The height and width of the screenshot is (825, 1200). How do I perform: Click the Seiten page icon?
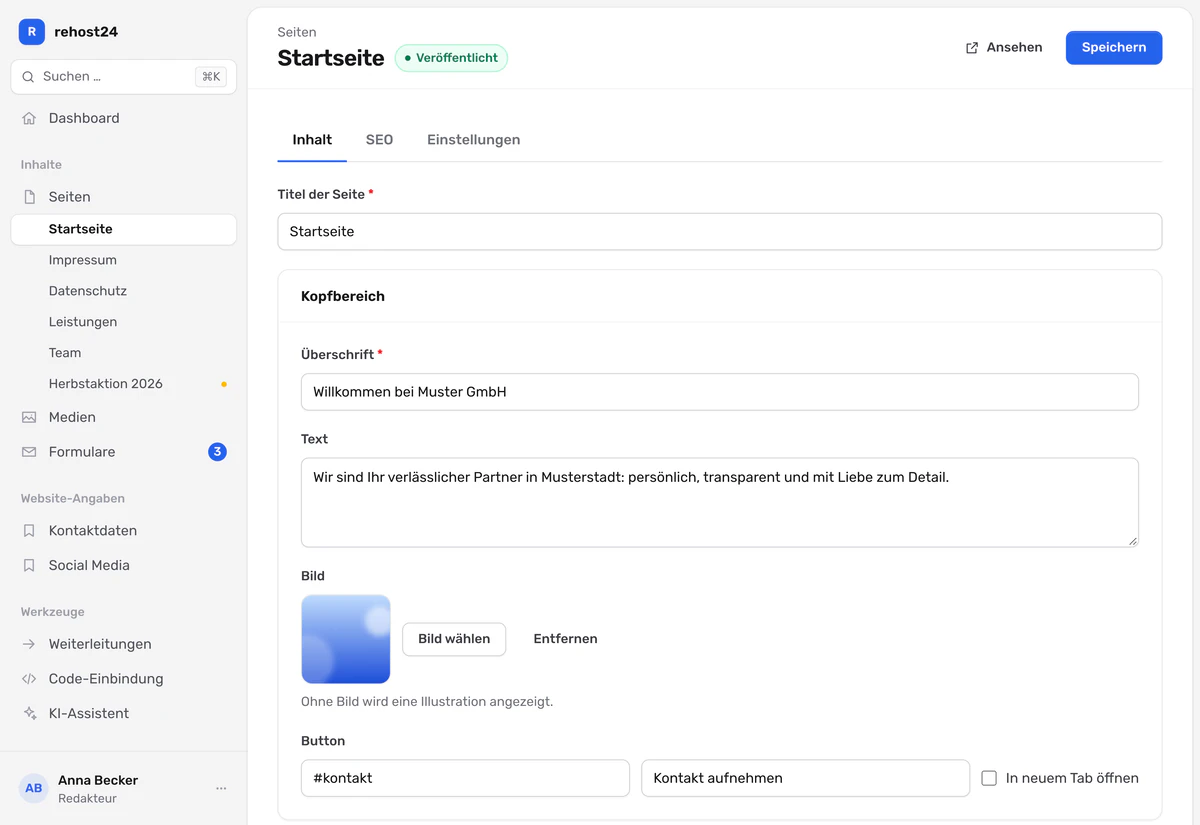click(29, 197)
